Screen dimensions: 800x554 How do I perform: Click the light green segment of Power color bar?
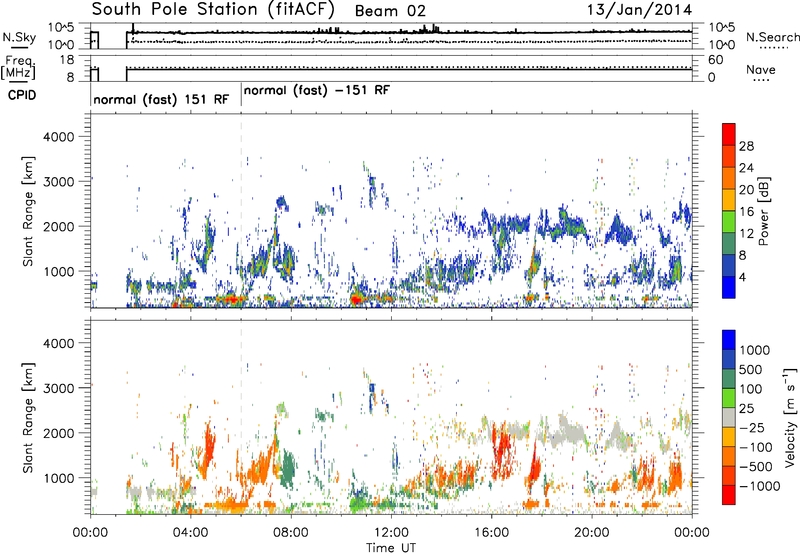click(729, 221)
